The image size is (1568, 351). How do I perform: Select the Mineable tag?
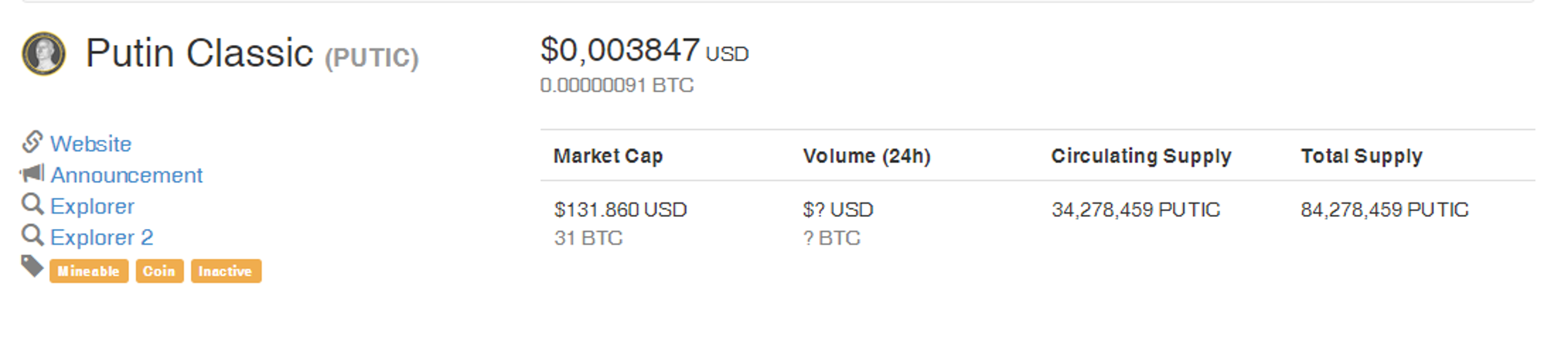[89, 271]
